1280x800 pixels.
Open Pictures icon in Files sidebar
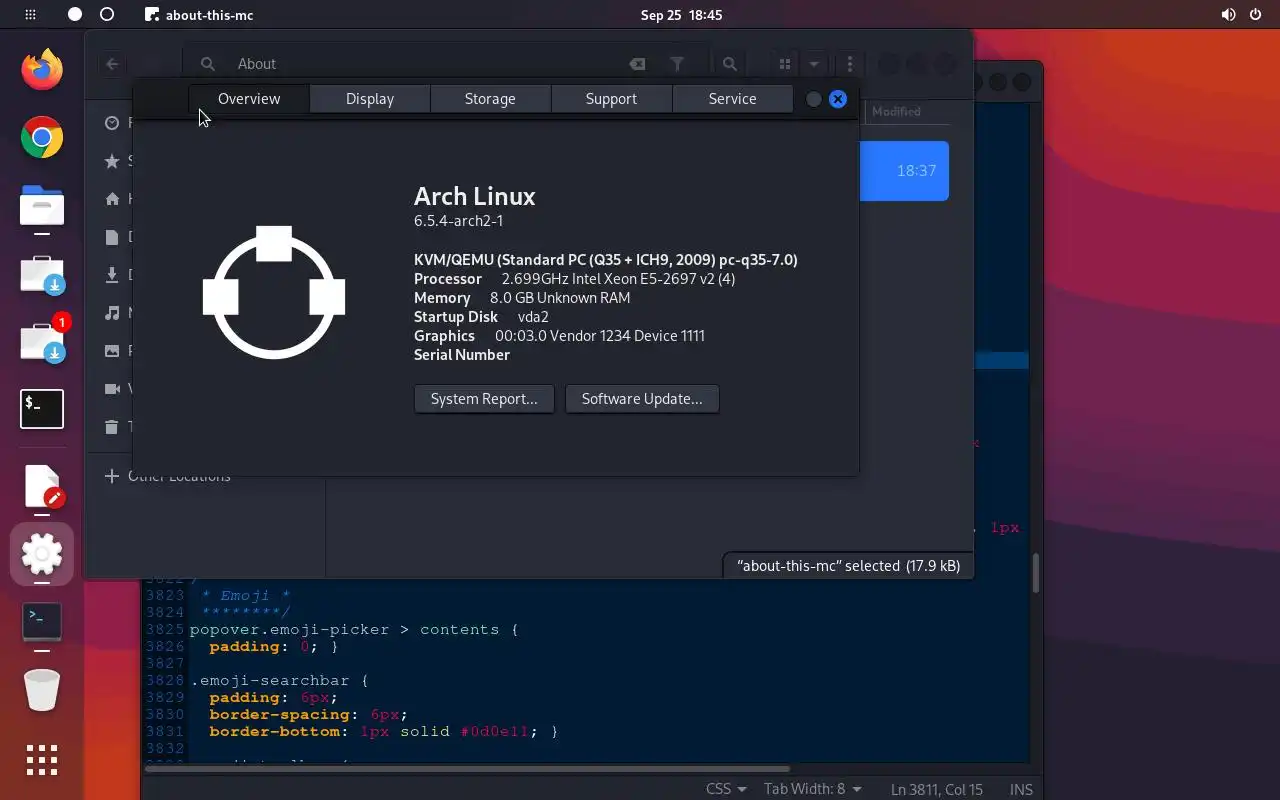[112, 351]
